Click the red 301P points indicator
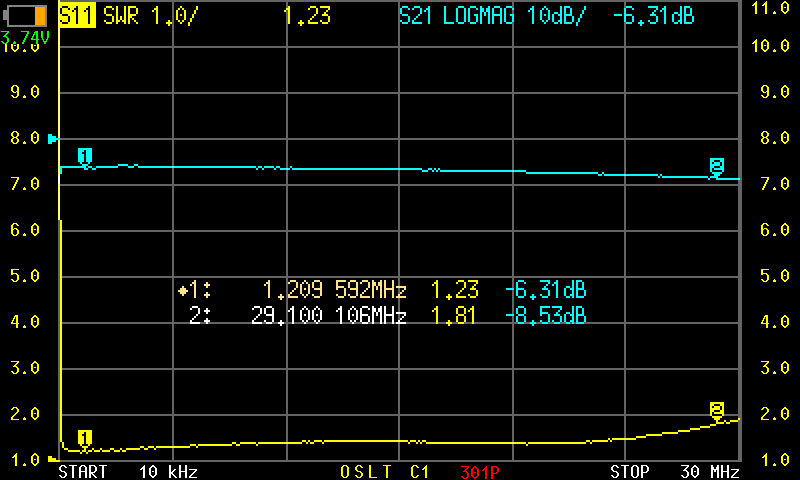 (x=480, y=471)
